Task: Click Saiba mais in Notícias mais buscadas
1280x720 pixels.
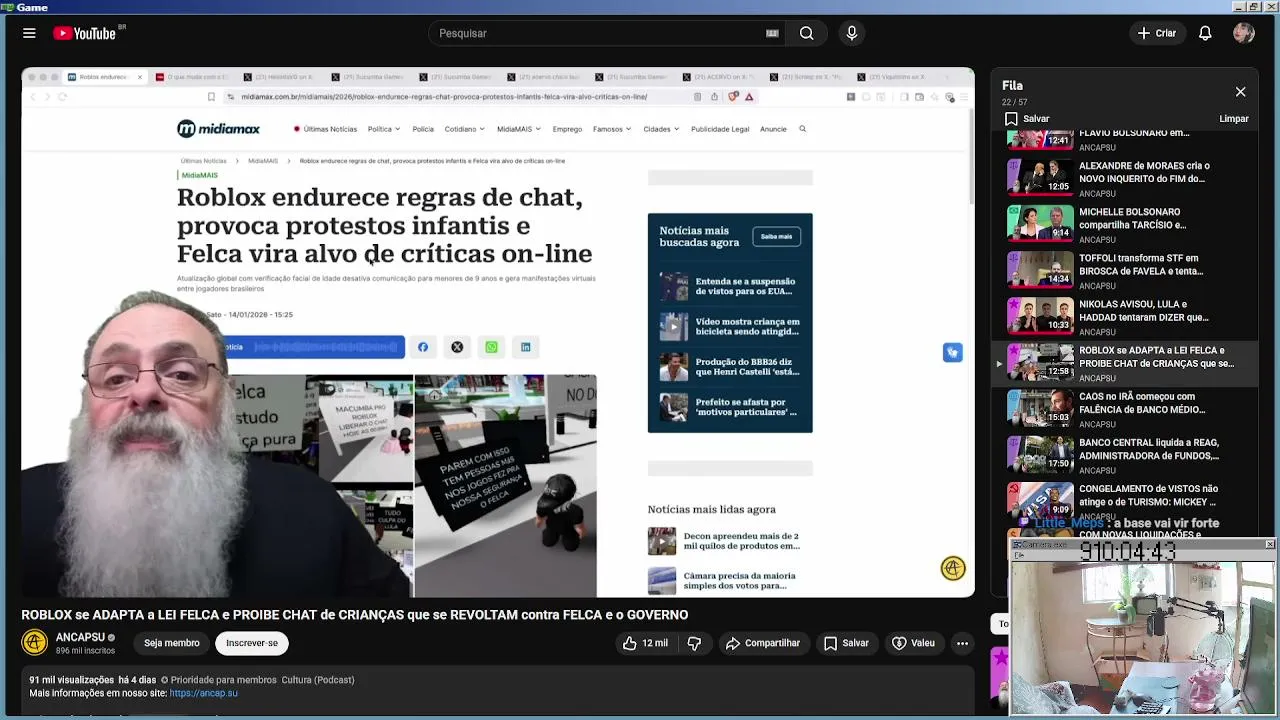Action: [776, 236]
